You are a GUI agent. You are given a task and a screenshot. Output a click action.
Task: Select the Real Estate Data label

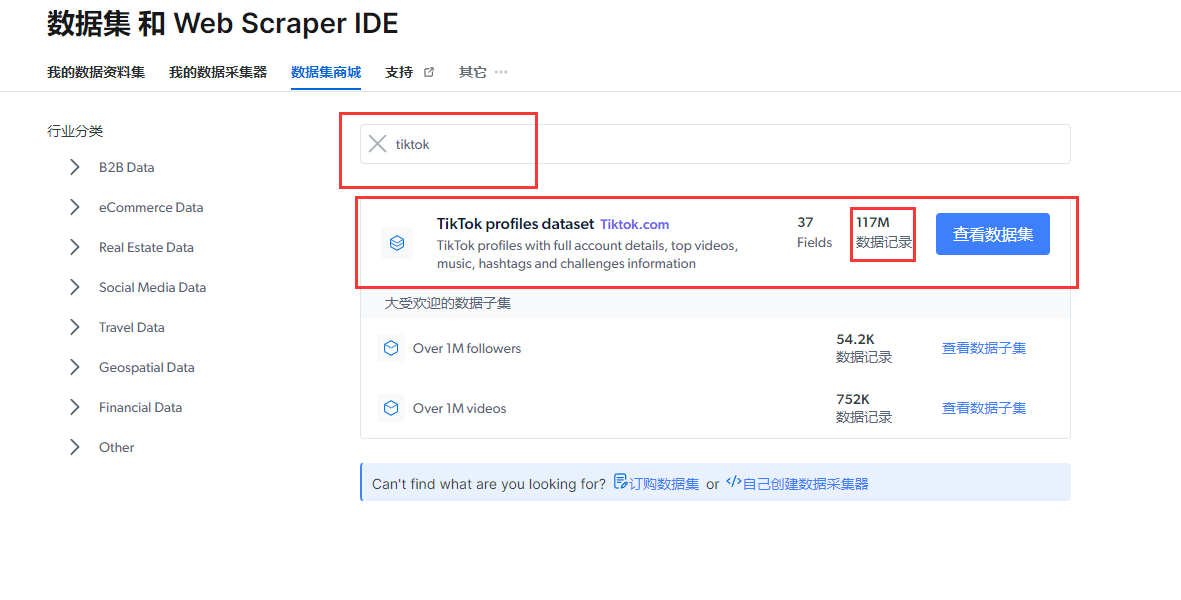146,247
